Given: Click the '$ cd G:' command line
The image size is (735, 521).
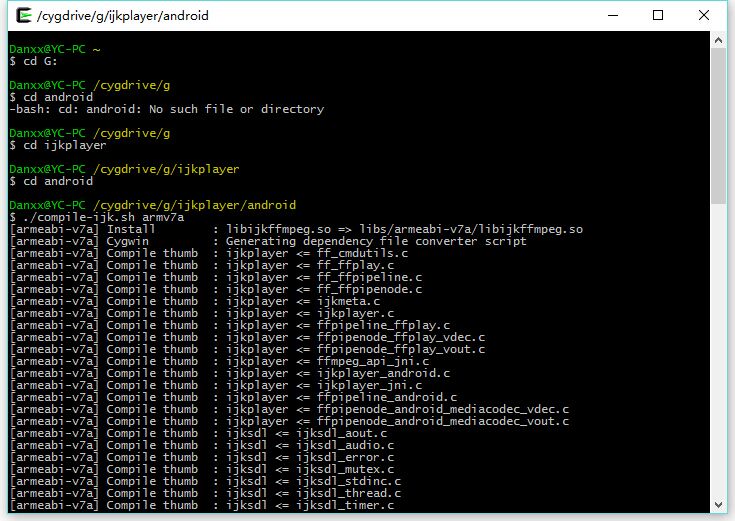Looking at the screenshot, I should pyautogui.click(x=33, y=61).
